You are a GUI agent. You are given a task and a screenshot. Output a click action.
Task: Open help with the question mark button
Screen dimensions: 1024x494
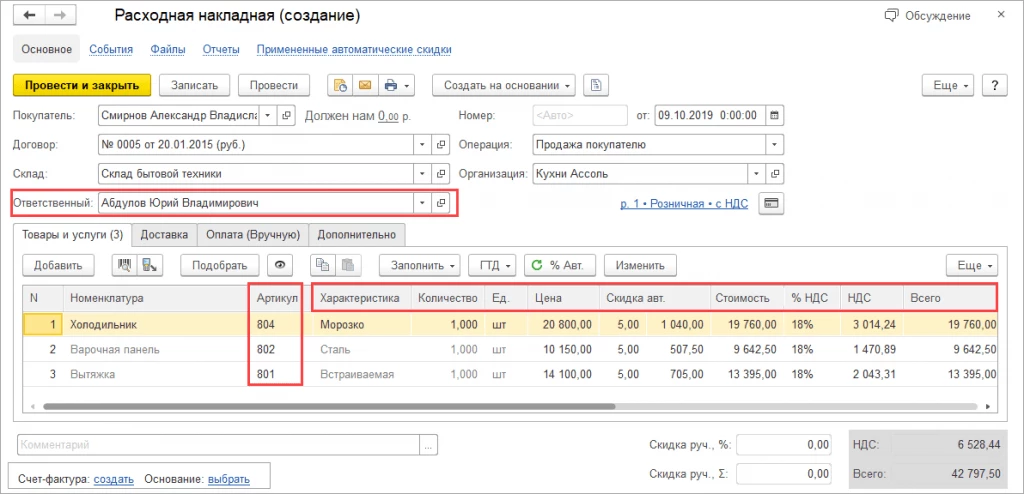coord(995,86)
